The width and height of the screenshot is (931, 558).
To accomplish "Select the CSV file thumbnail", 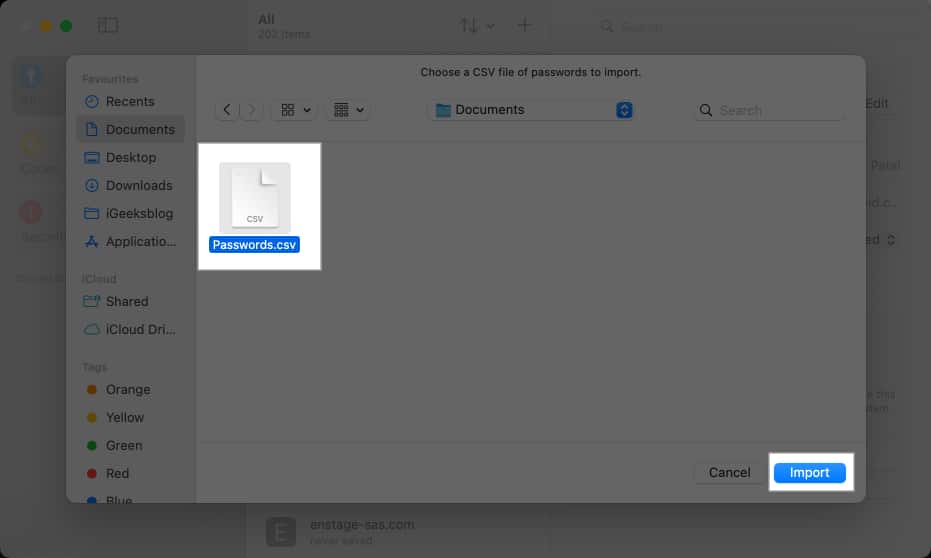I will [x=255, y=197].
